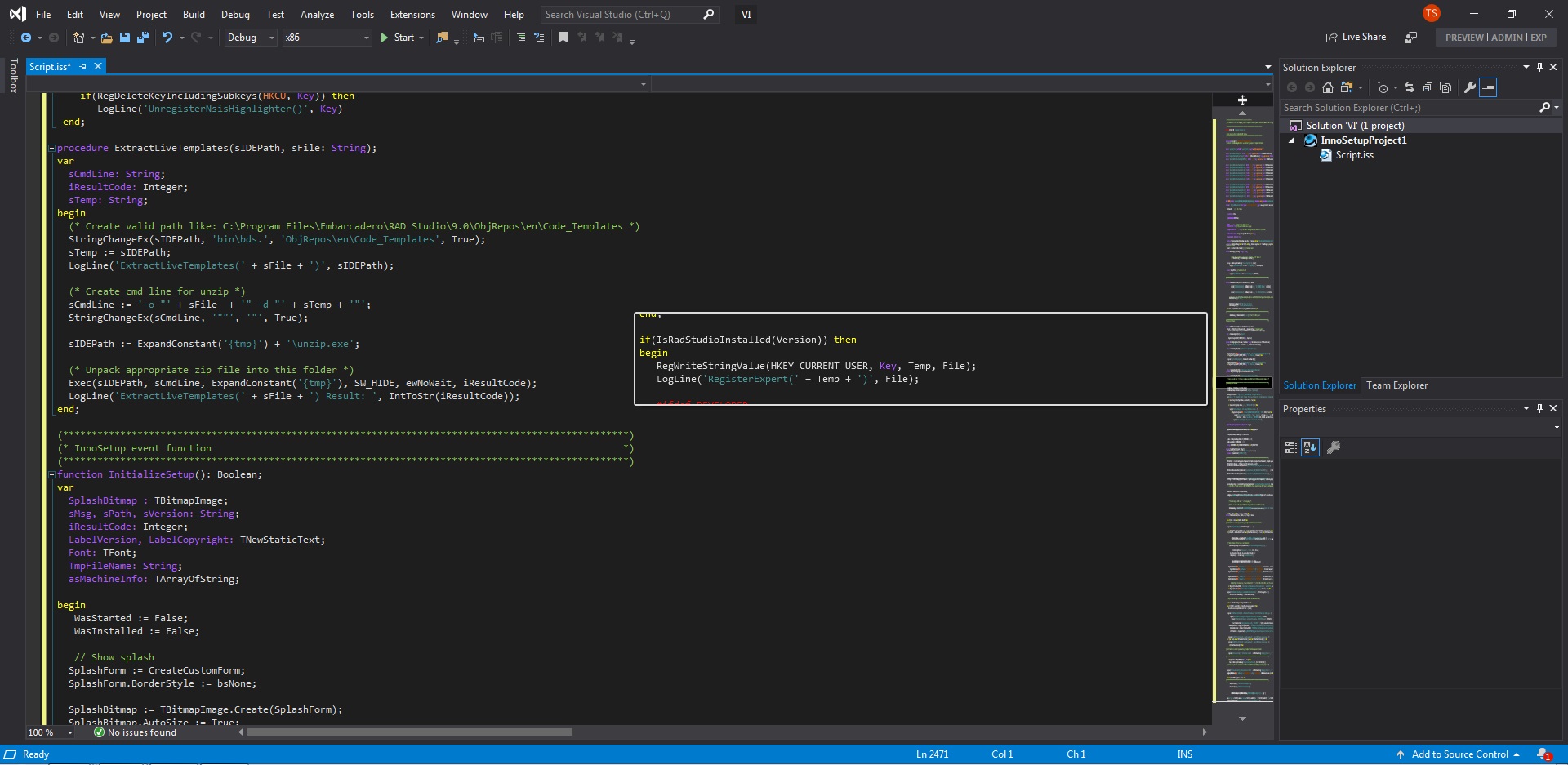This screenshot has height=765, width=1568.
Task: Open the Debug configuration dropdown
Action: click(251, 38)
